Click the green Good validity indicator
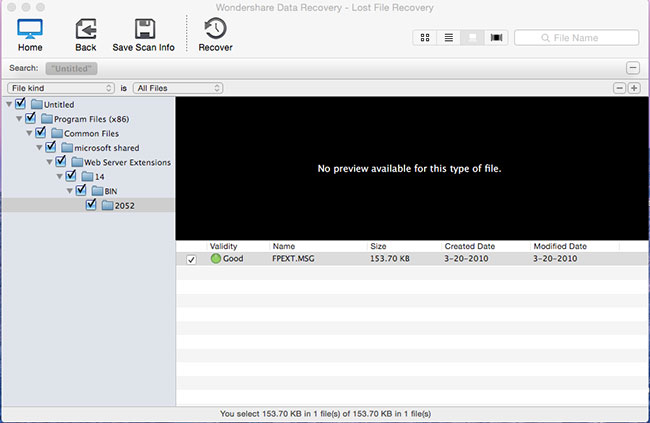 (216, 258)
